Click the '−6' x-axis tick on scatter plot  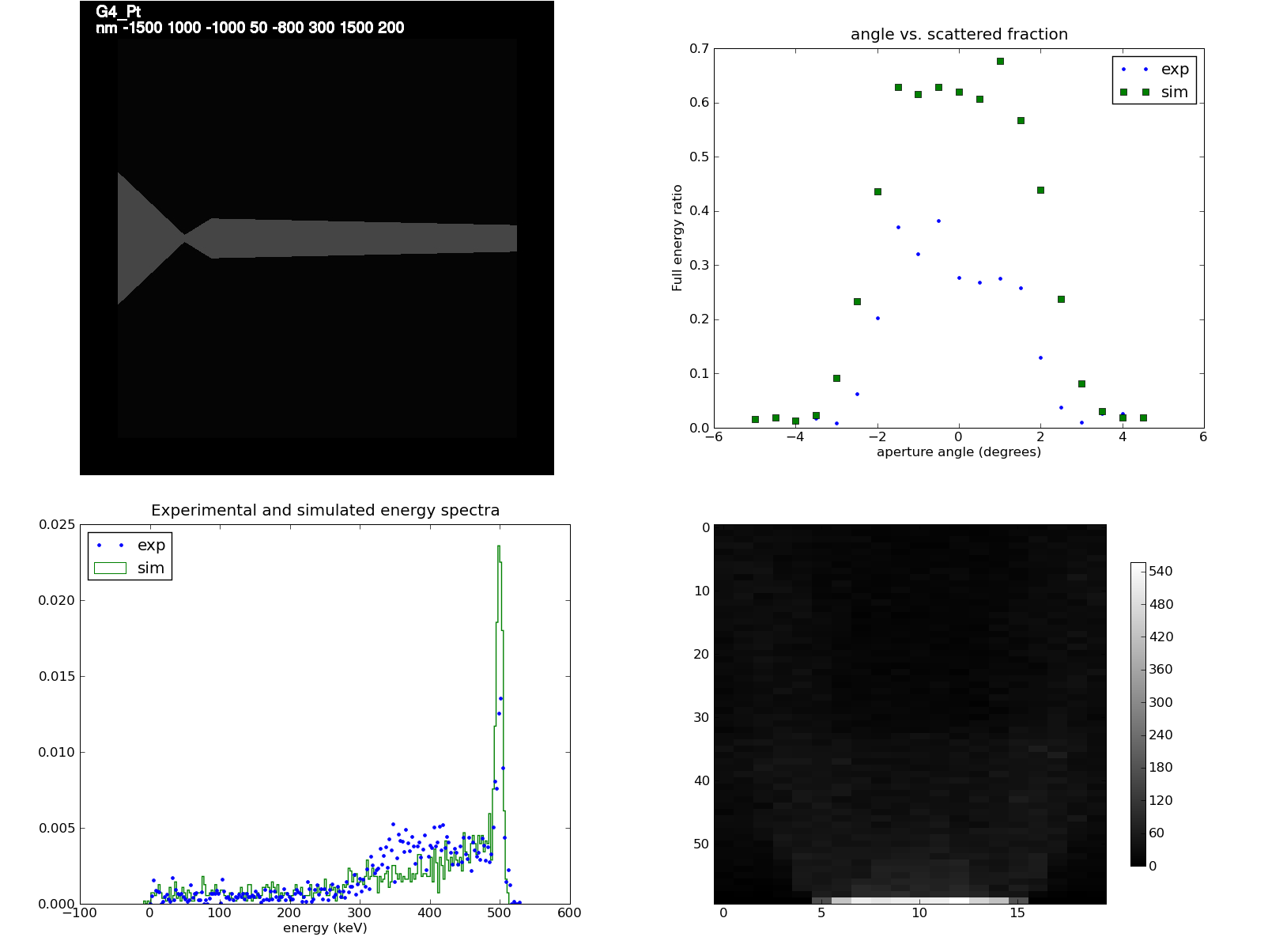pyautogui.click(x=714, y=436)
